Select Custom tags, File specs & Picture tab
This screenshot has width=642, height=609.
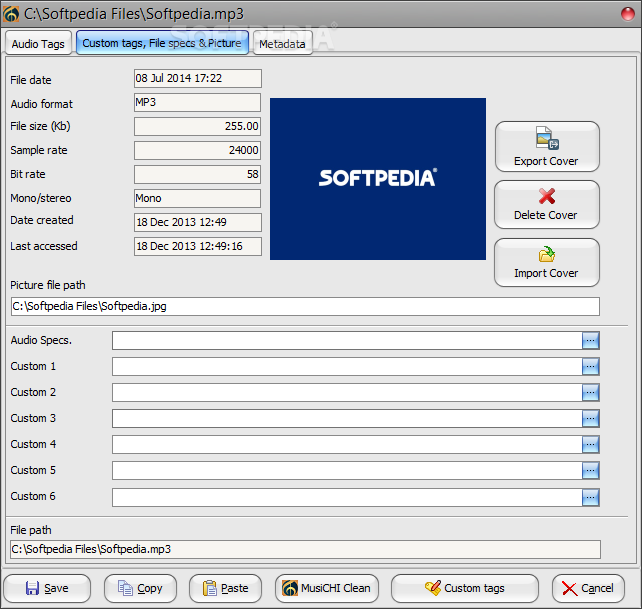coord(162,43)
